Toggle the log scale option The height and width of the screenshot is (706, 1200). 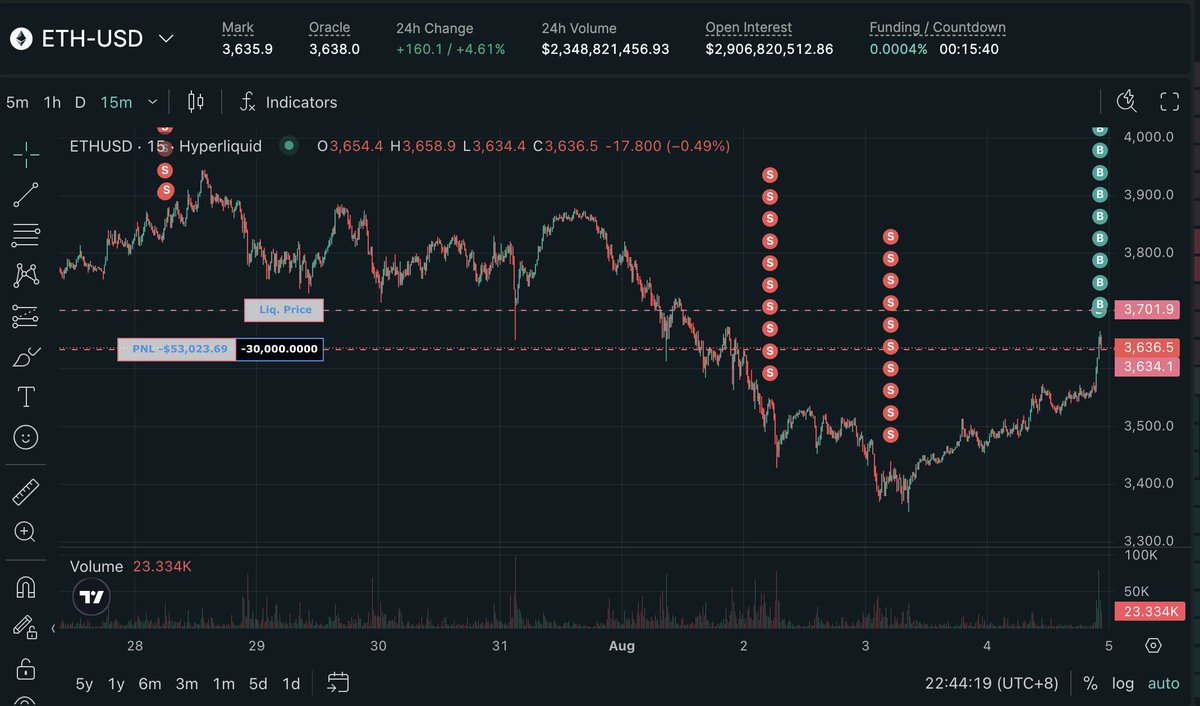[1123, 684]
